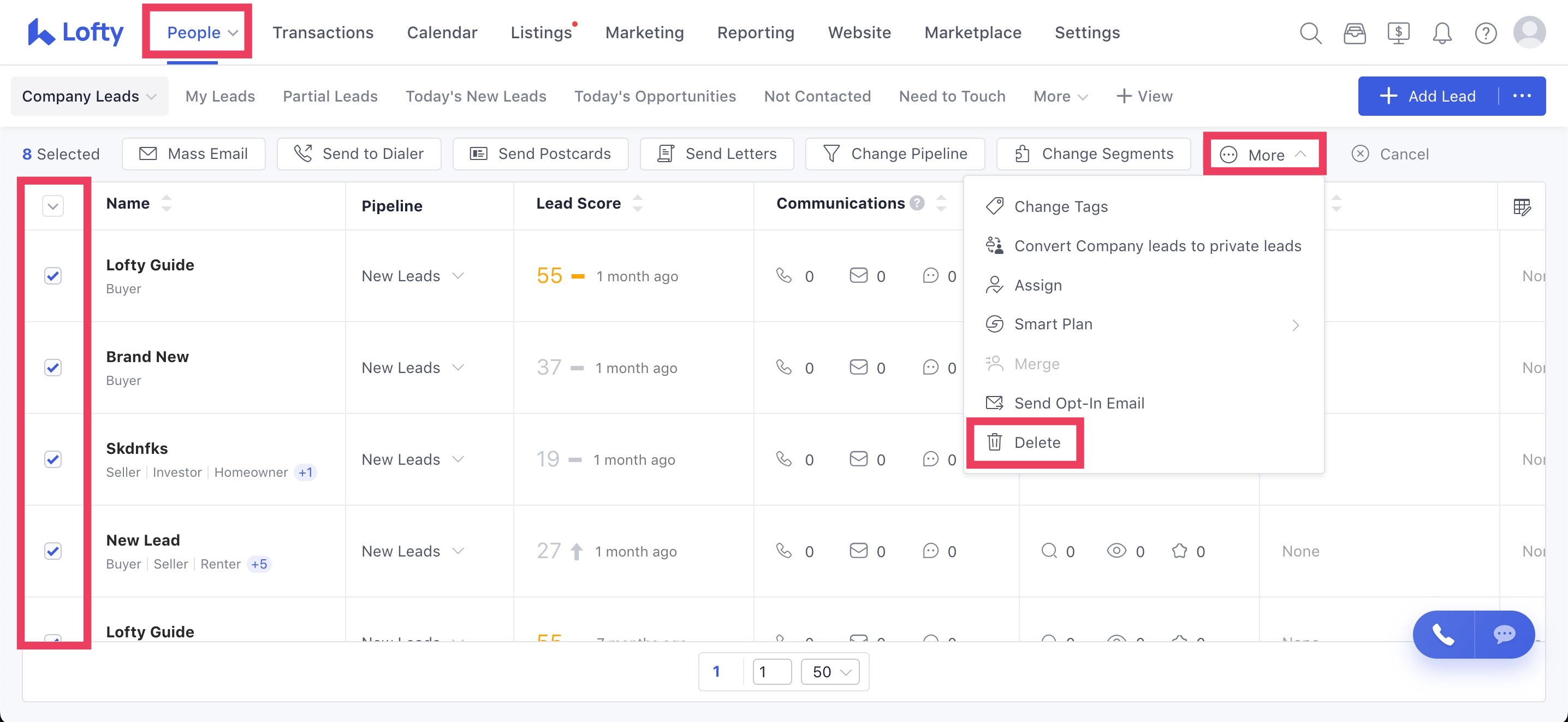Choose Change Tags in the menu

(1060, 207)
